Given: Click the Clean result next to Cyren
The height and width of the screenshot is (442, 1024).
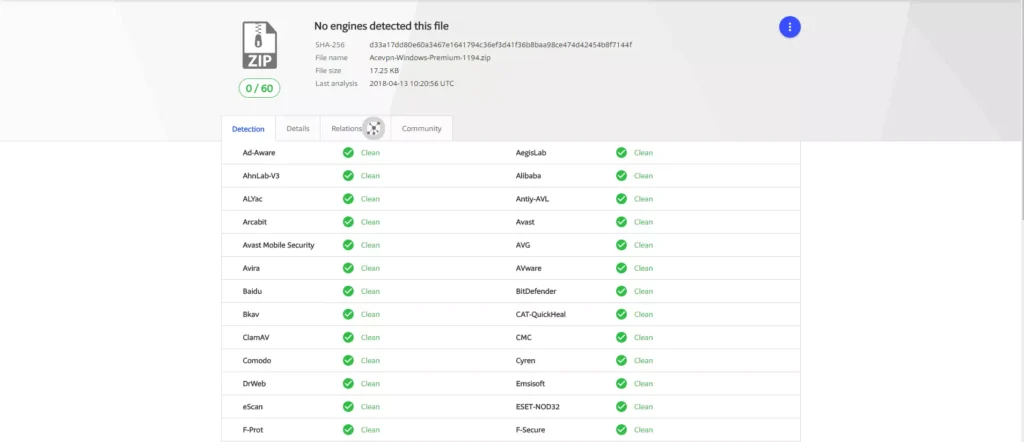Looking at the screenshot, I should coord(643,360).
